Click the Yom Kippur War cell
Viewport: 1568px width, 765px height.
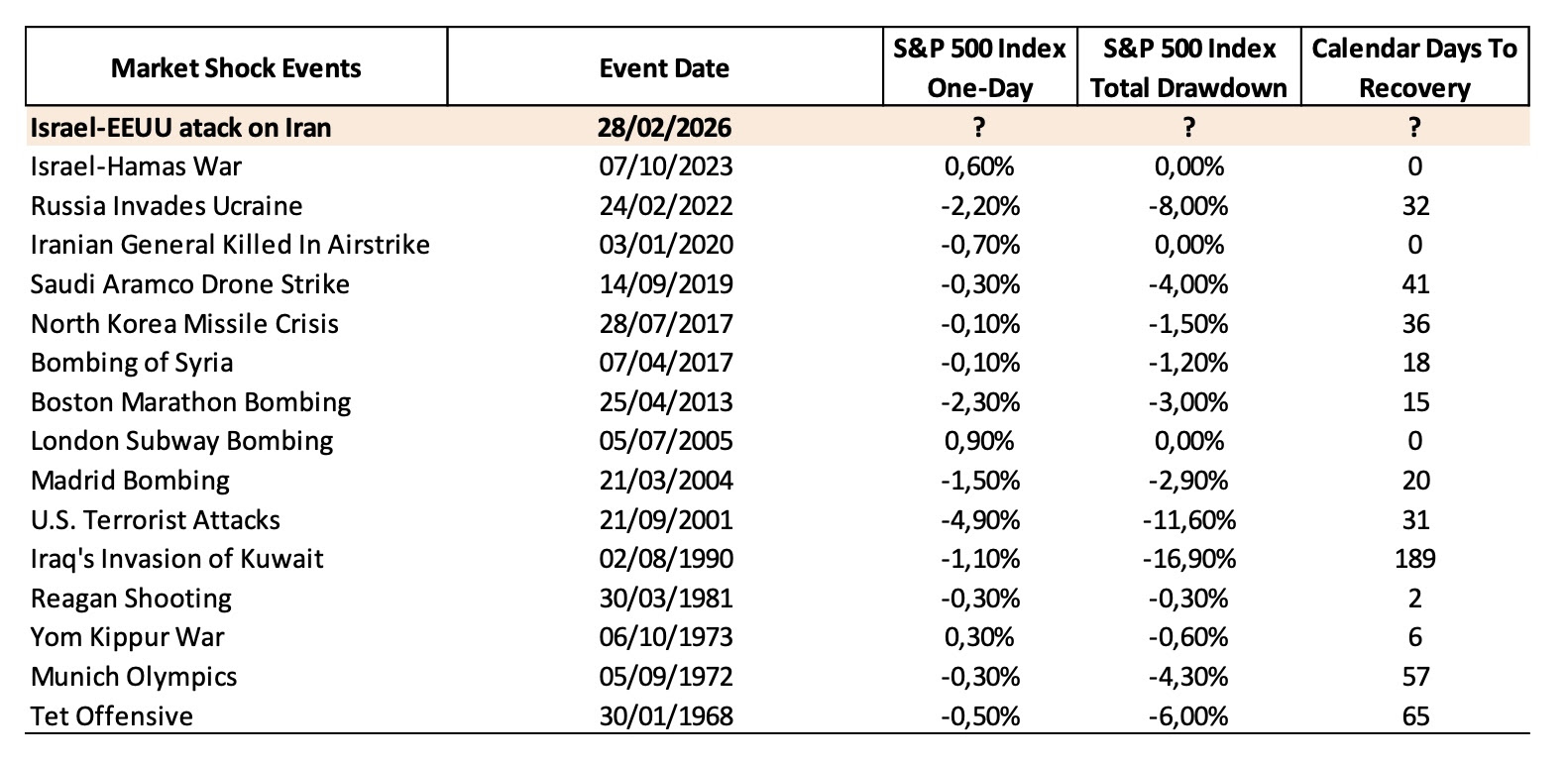pyautogui.click(x=128, y=637)
